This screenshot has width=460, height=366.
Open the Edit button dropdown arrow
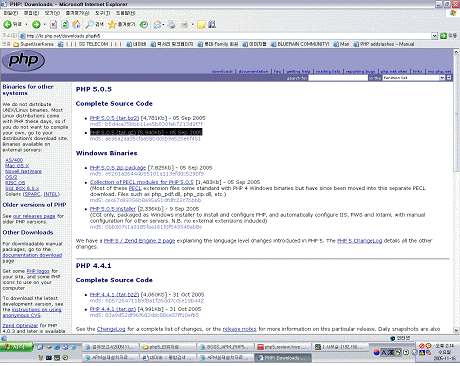coord(192,24)
